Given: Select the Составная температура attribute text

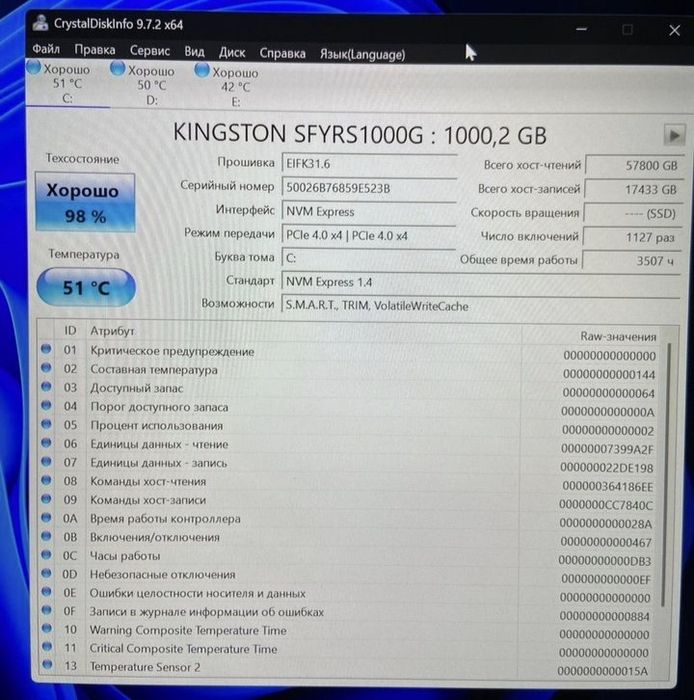Looking at the screenshot, I should (154, 370).
